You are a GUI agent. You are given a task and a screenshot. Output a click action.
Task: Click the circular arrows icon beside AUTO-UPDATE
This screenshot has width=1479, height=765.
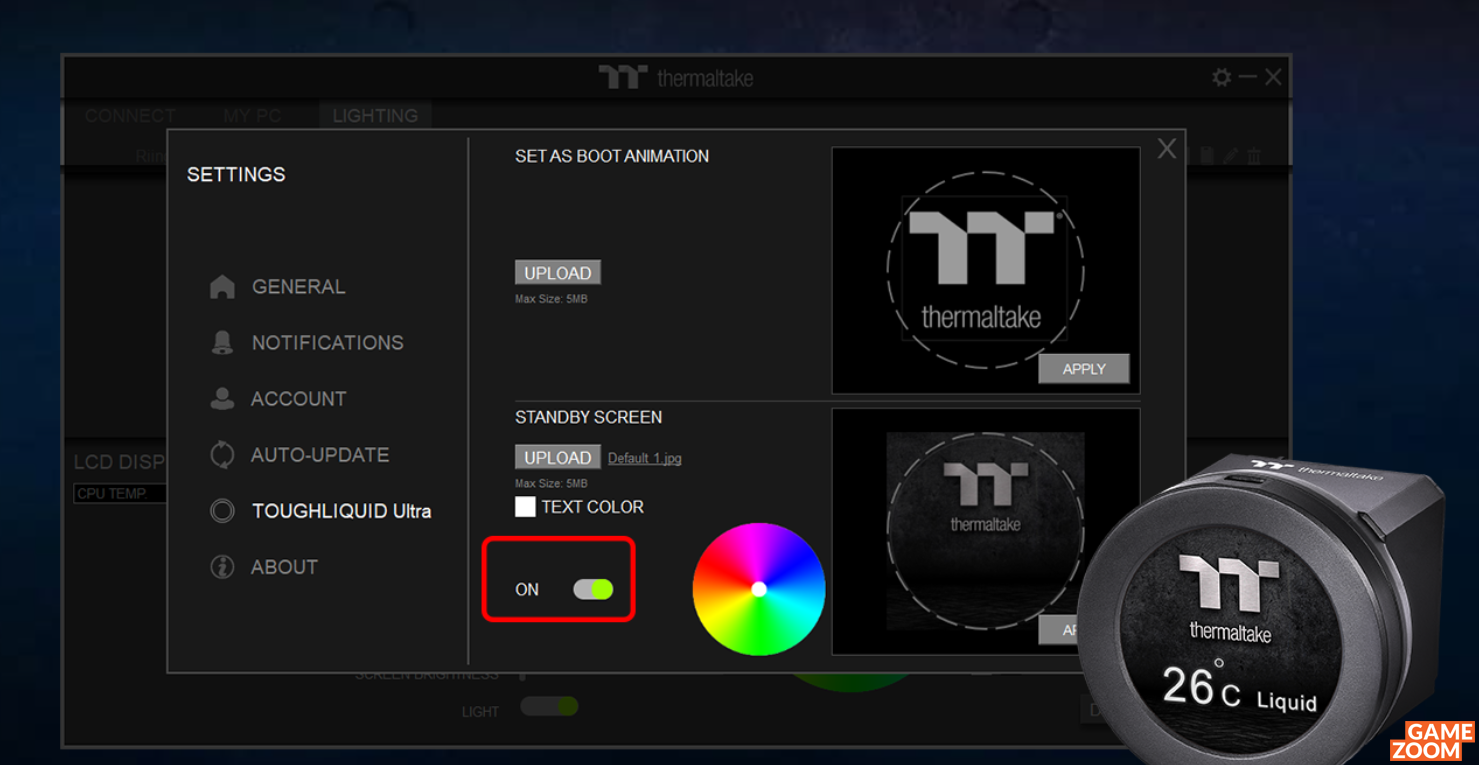click(x=222, y=455)
